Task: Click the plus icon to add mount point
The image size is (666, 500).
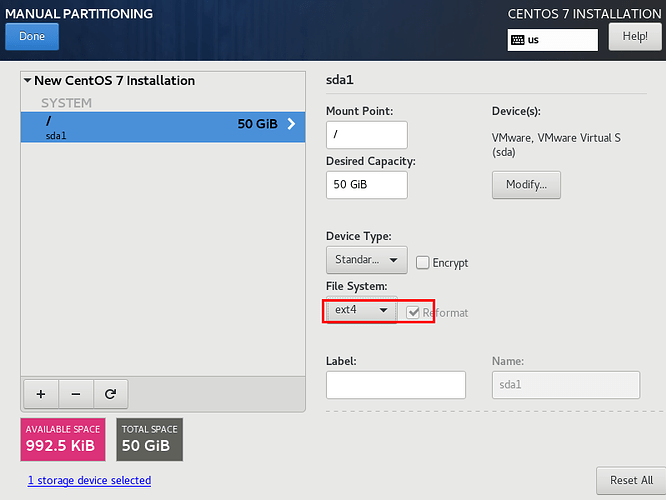Action: pos(40,394)
